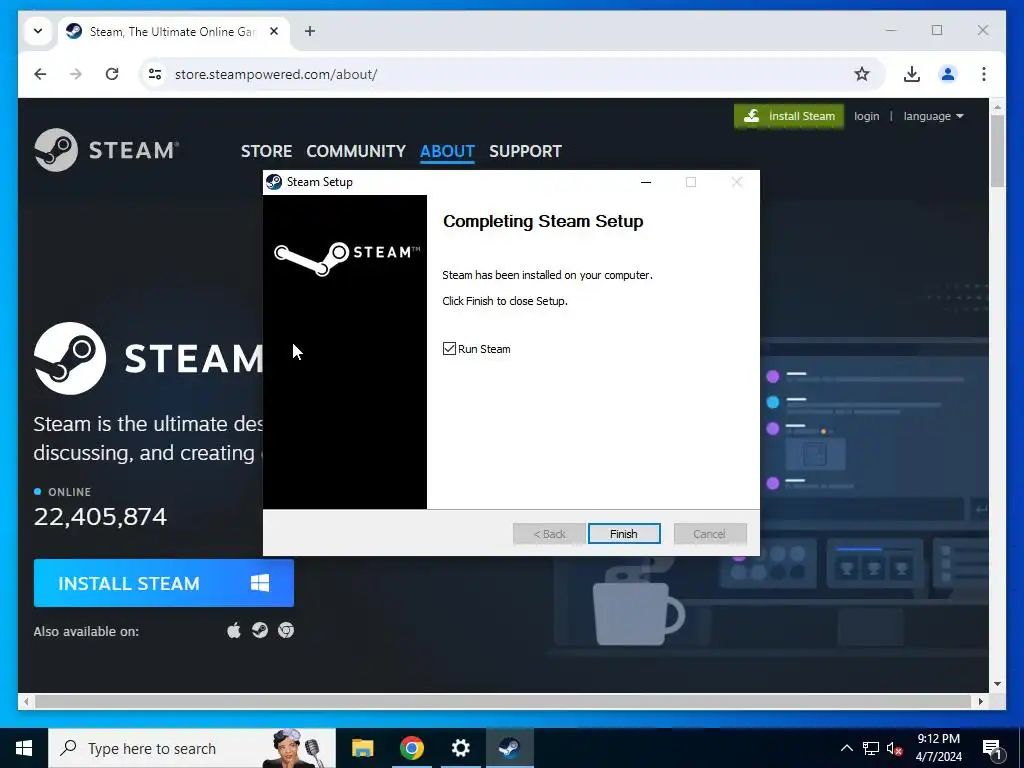
Task: Open a new Chrome tab
Action: coord(310,31)
